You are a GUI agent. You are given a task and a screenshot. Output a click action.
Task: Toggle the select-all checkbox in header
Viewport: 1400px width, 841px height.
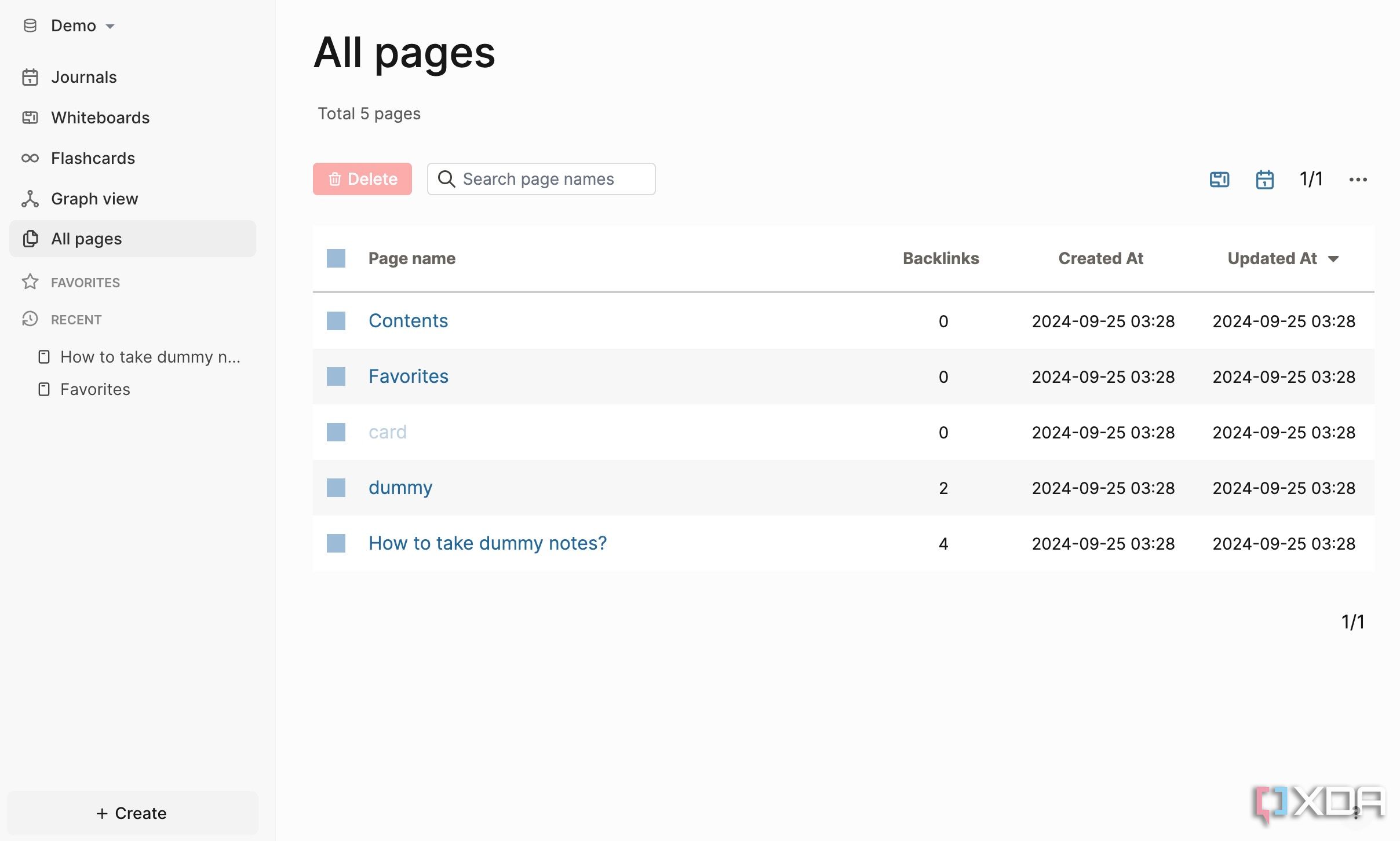(x=336, y=258)
